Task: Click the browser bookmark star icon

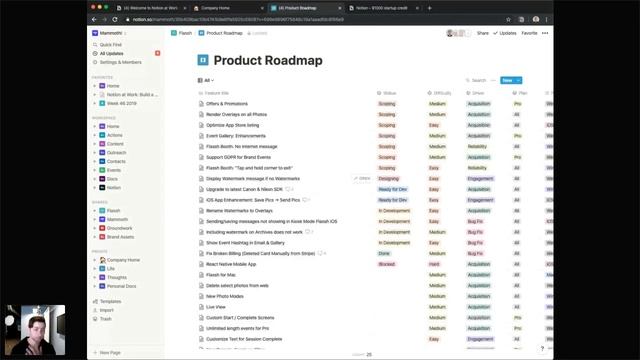Action: point(508,19)
